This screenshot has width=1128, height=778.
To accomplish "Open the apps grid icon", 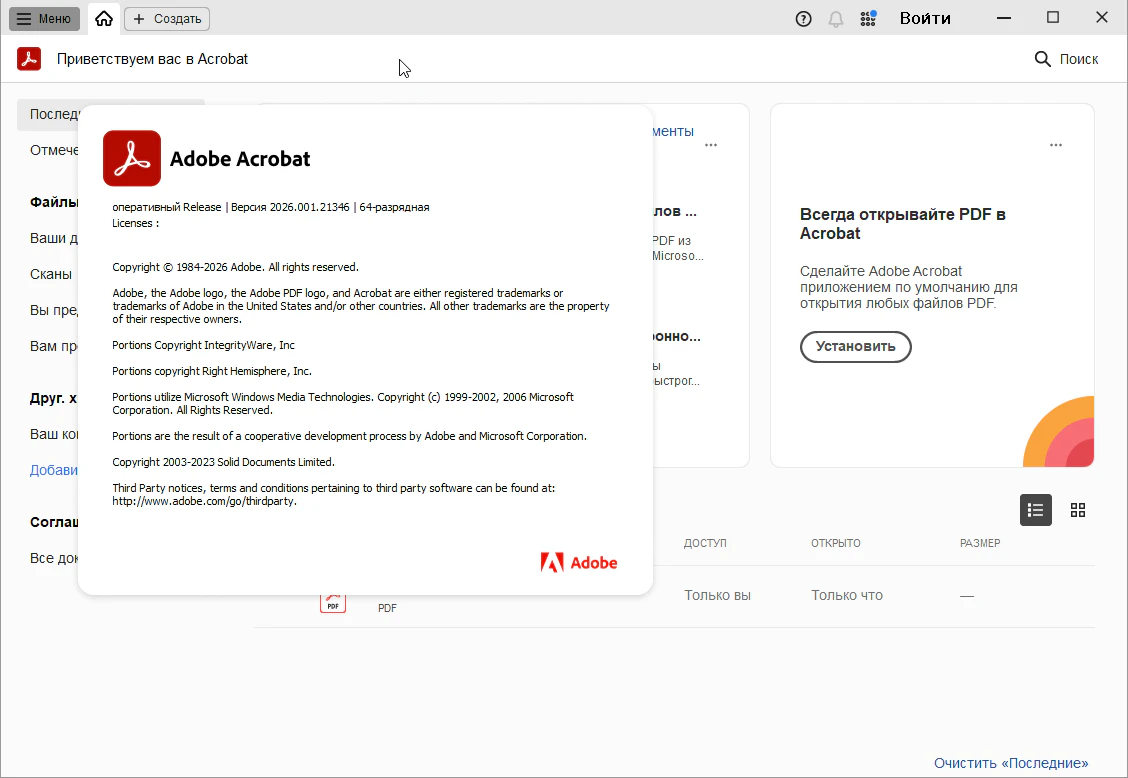I will [x=868, y=18].
